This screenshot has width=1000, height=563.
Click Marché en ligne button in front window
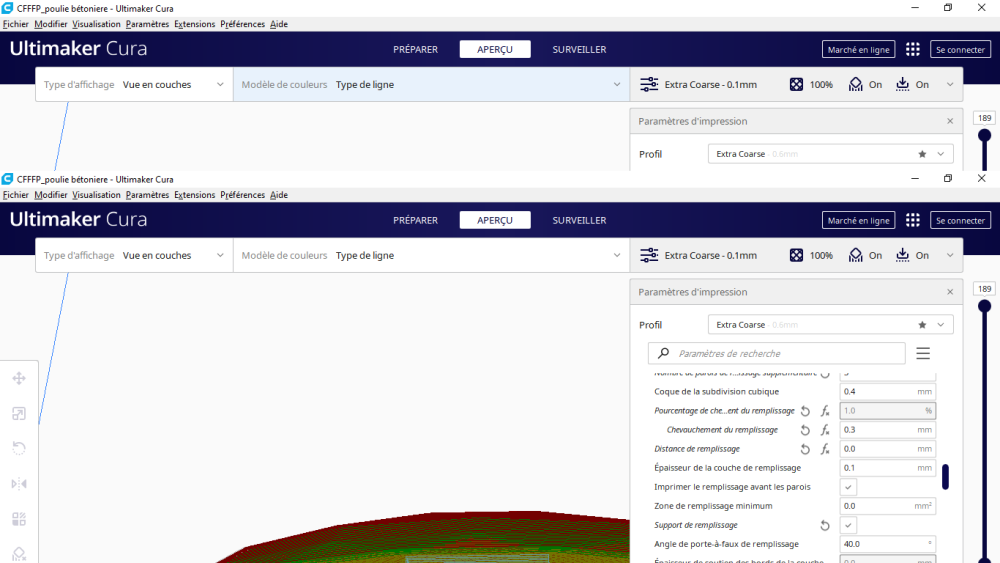coord(858,220)
